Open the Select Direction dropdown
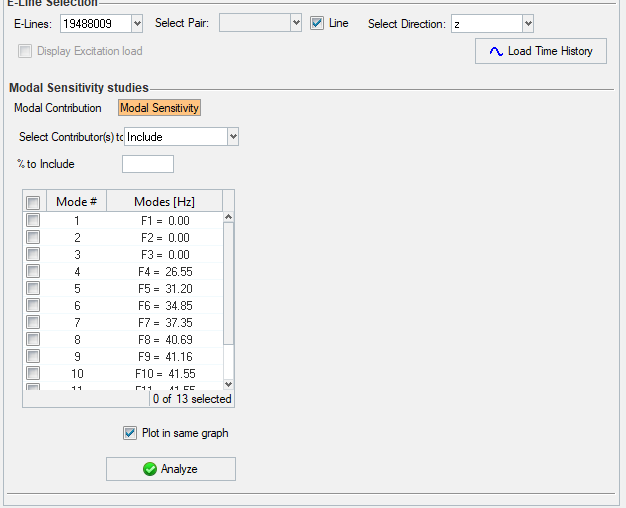 click(x=528, y=23)
